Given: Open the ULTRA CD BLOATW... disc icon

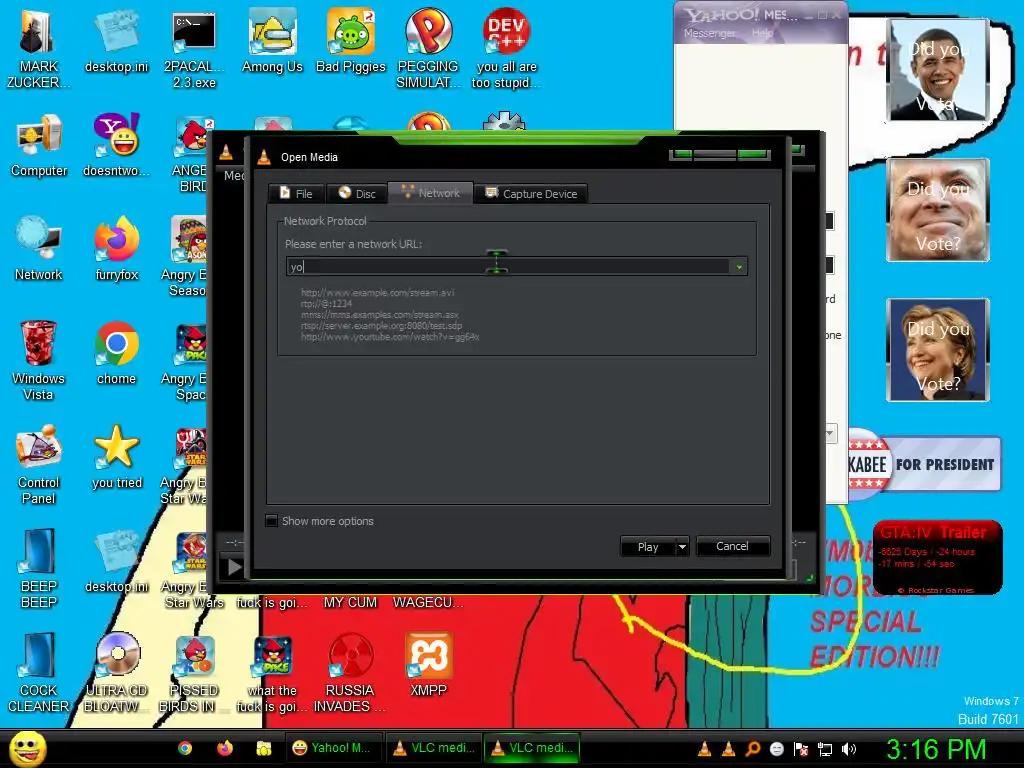Looking at the screenshot, I should [x=116, y=673].
